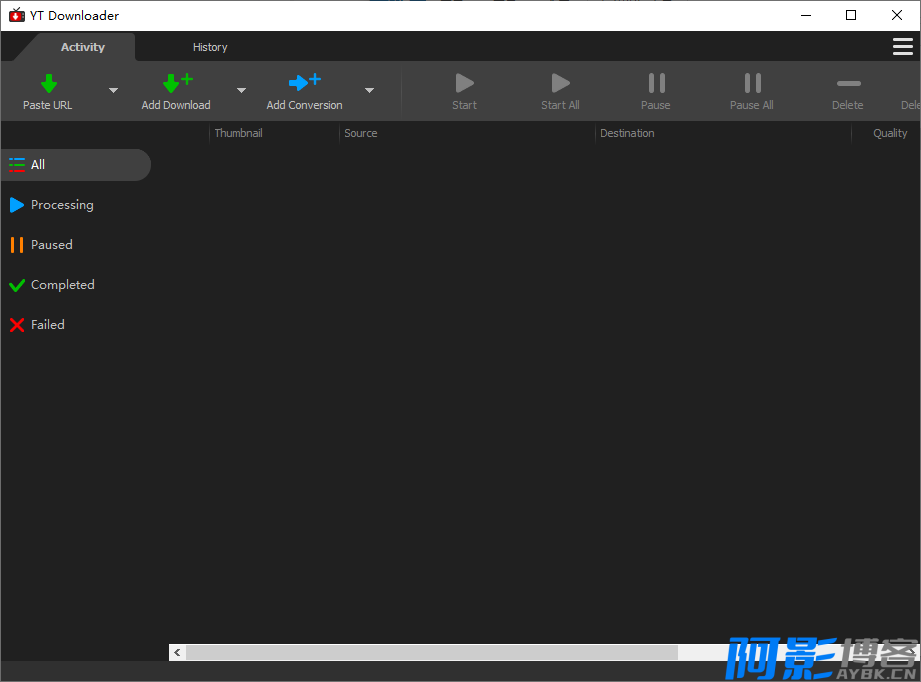
Task: Click the Pause icon in toolbar
Action: (656, 83)
